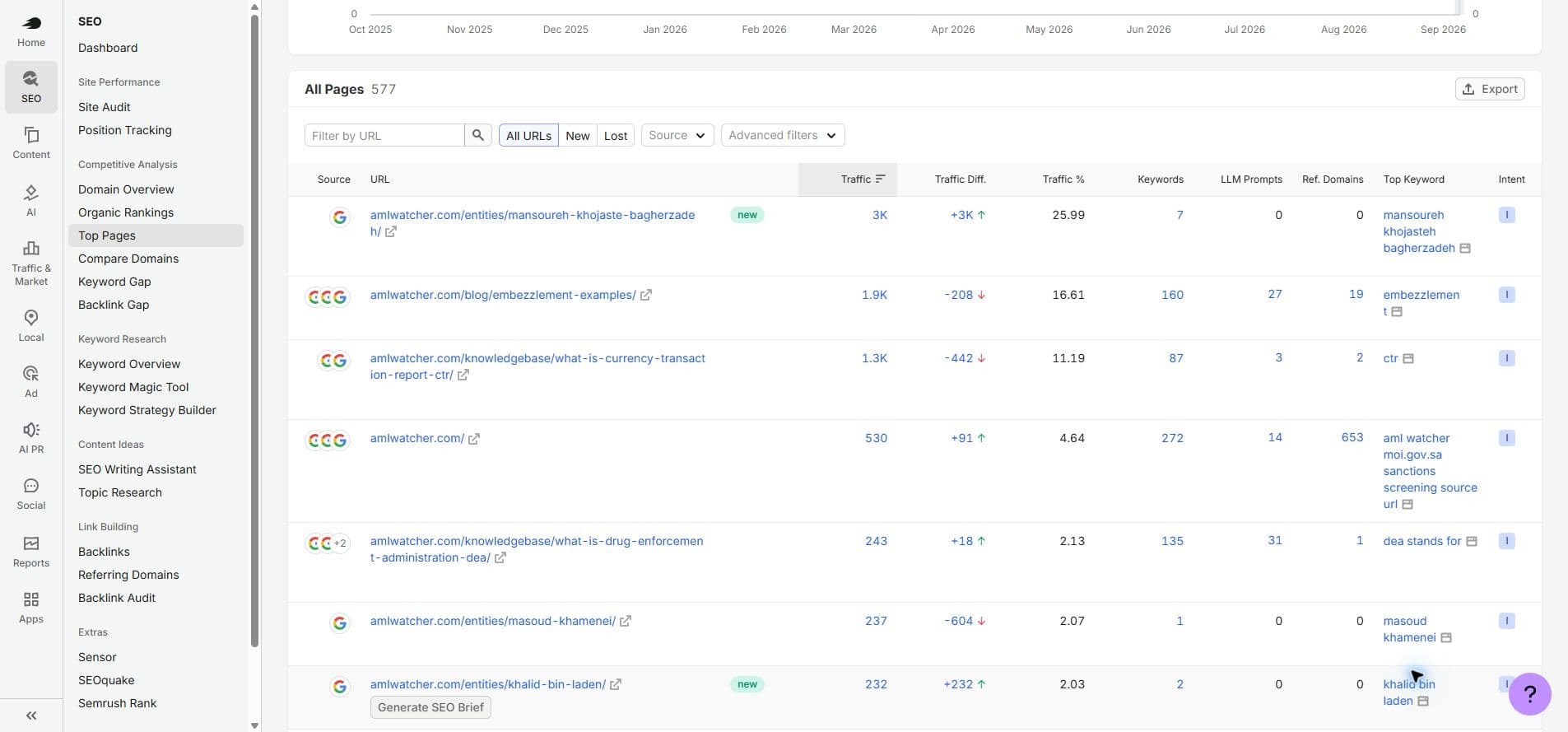
Task: Click the sidebar vertical scrollbar
Action: tap(254, 329)
